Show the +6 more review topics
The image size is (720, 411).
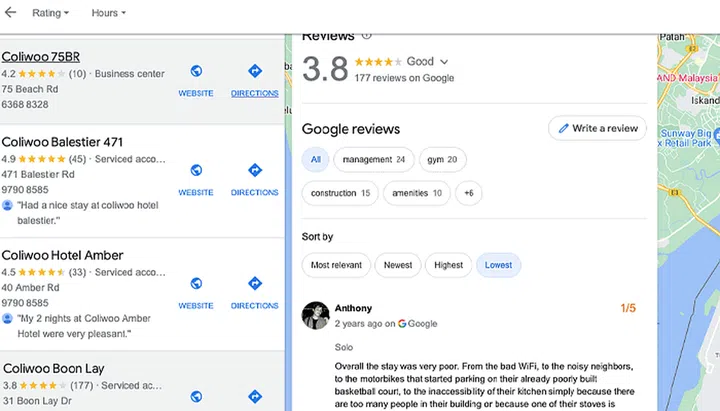469,193
